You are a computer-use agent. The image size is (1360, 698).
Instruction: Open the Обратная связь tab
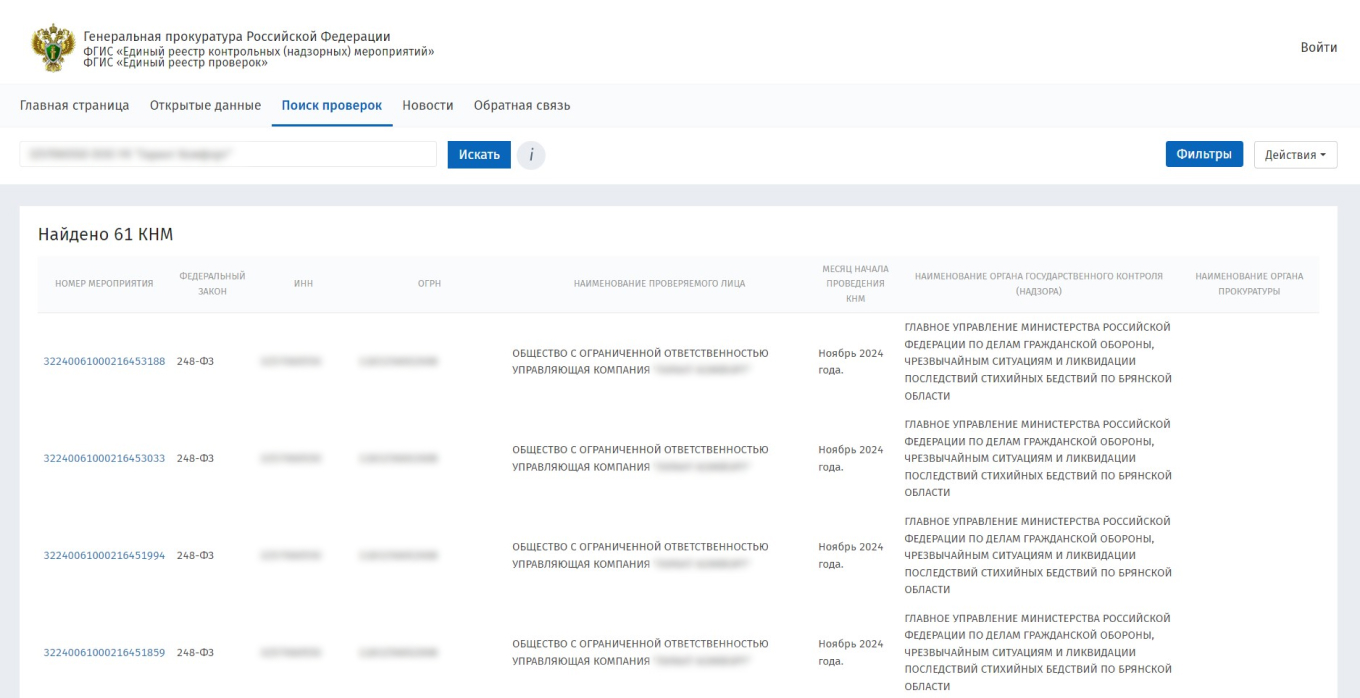point(522,106)
